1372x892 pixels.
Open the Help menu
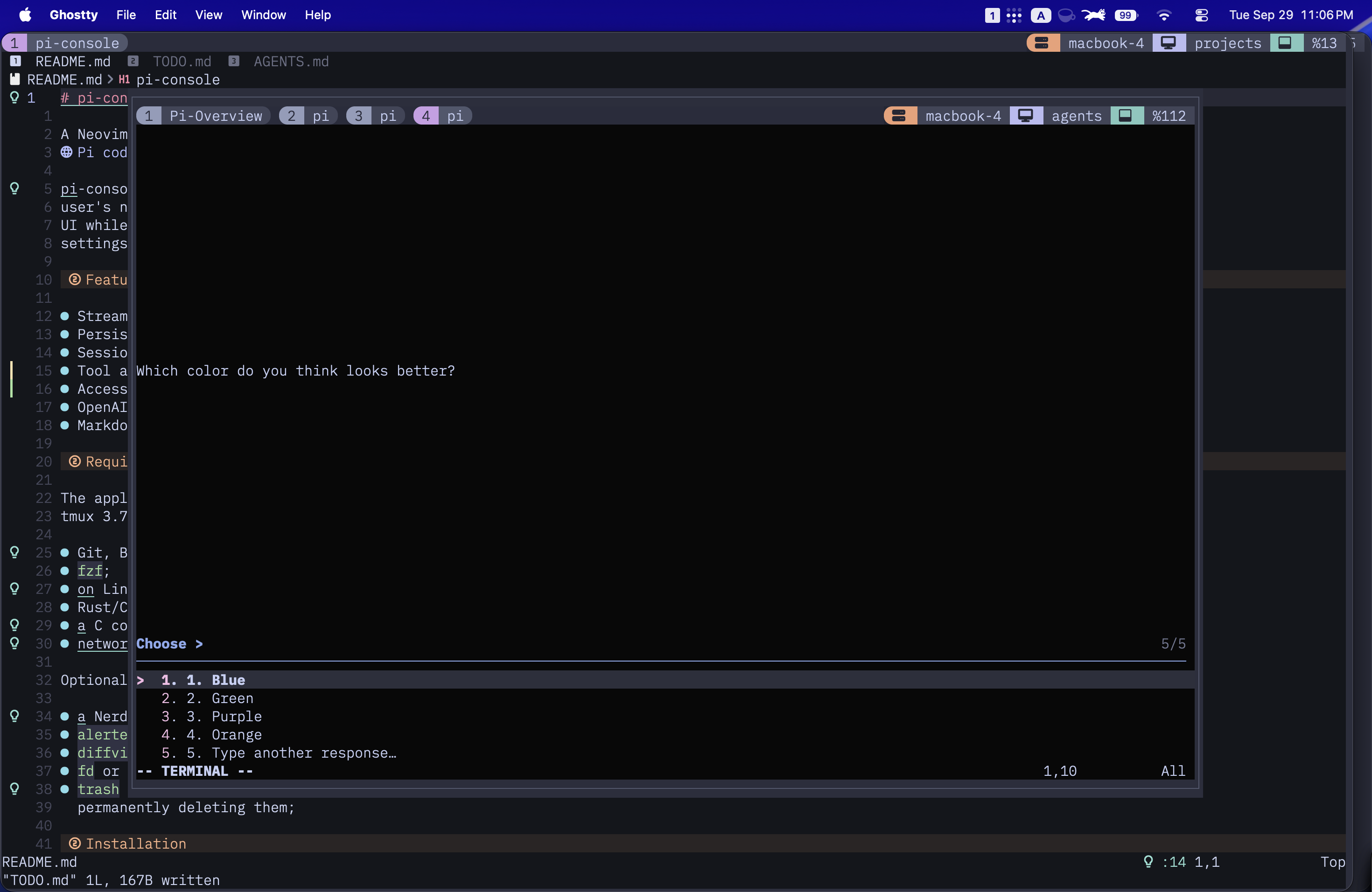[318, 15]
